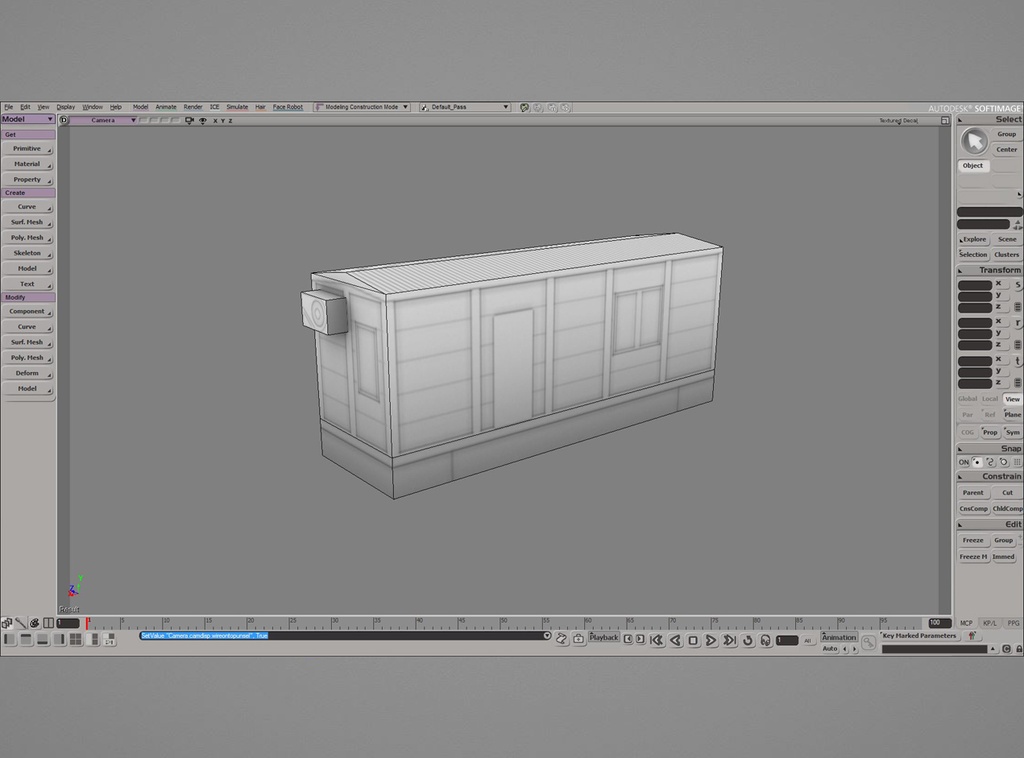Toggle the Snap ON button
The image size is (1024, 758).
(x=963, y=462)
